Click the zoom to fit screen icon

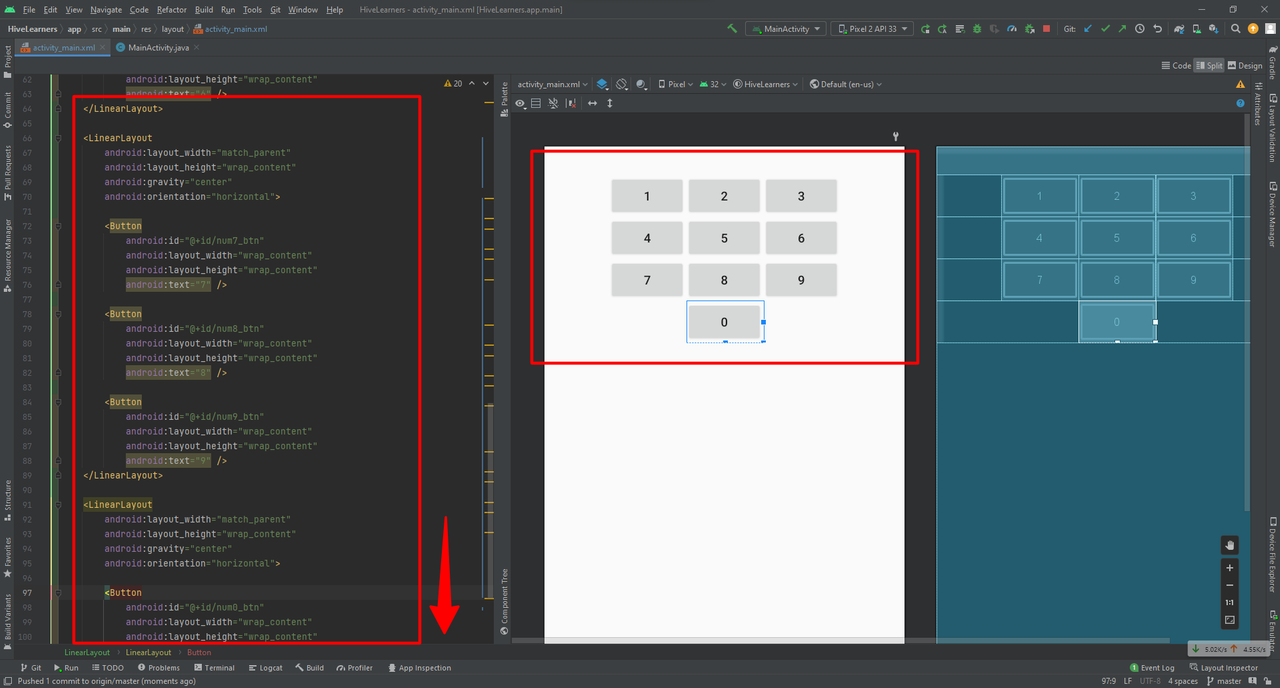pyautogui.click(x=1230, y=620)
